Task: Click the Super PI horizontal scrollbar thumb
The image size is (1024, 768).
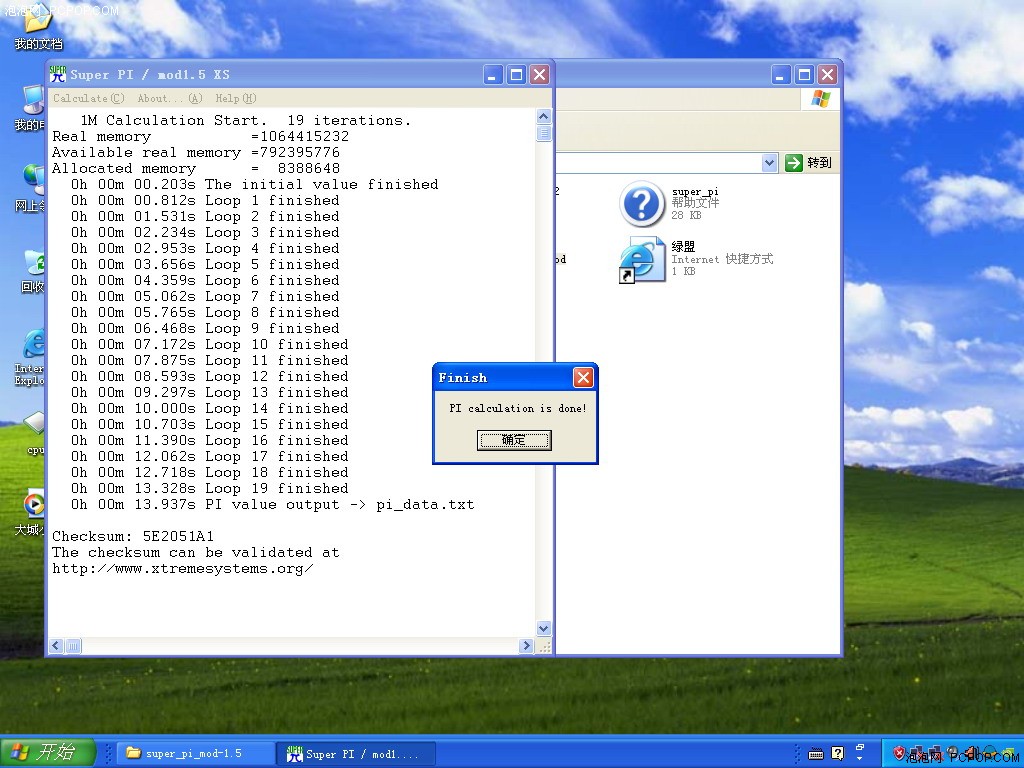Action: 73,646
